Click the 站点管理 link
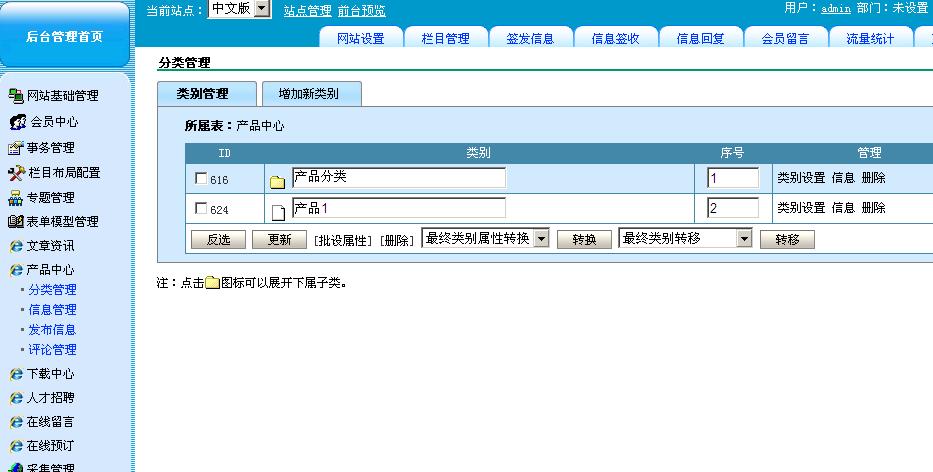The height and width of the screenshot is (472, 933). tap(307, 11)
